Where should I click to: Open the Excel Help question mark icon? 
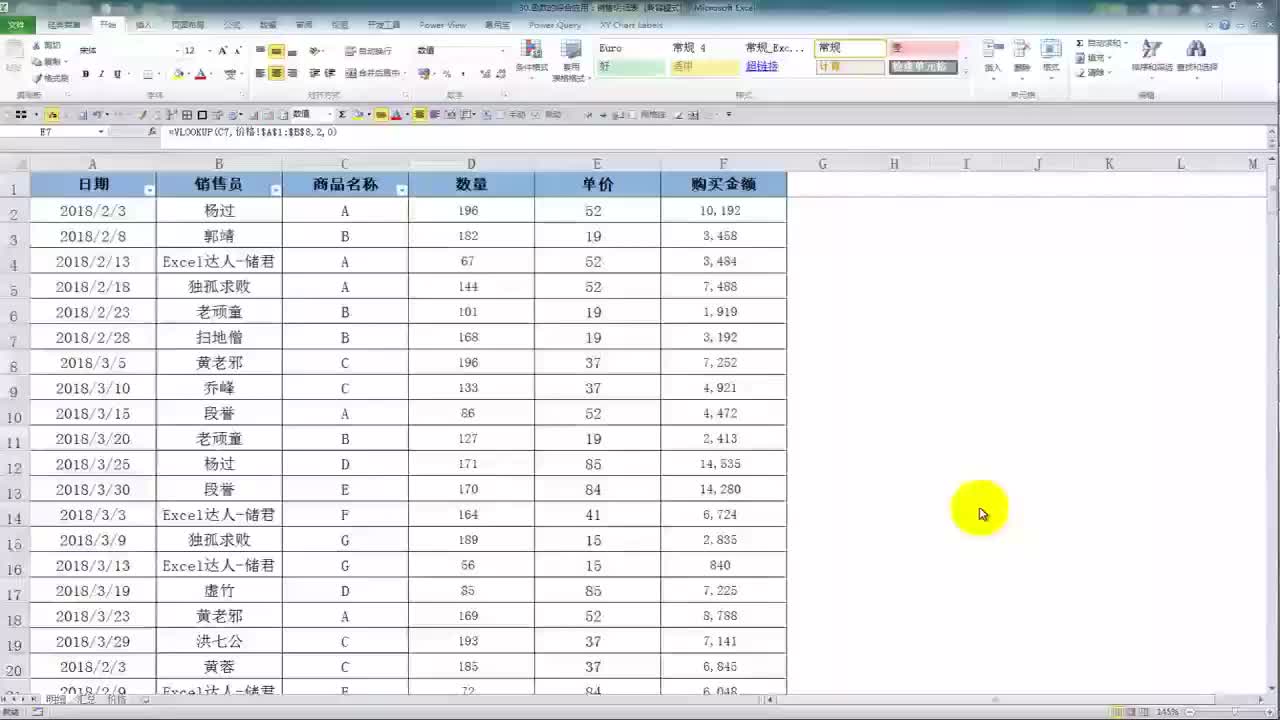coord(1225,24)
